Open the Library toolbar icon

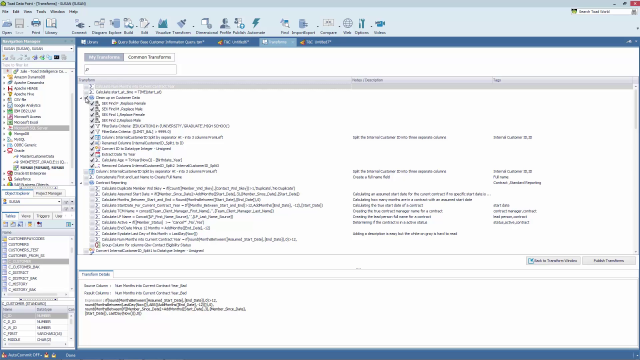coord(51,25)
